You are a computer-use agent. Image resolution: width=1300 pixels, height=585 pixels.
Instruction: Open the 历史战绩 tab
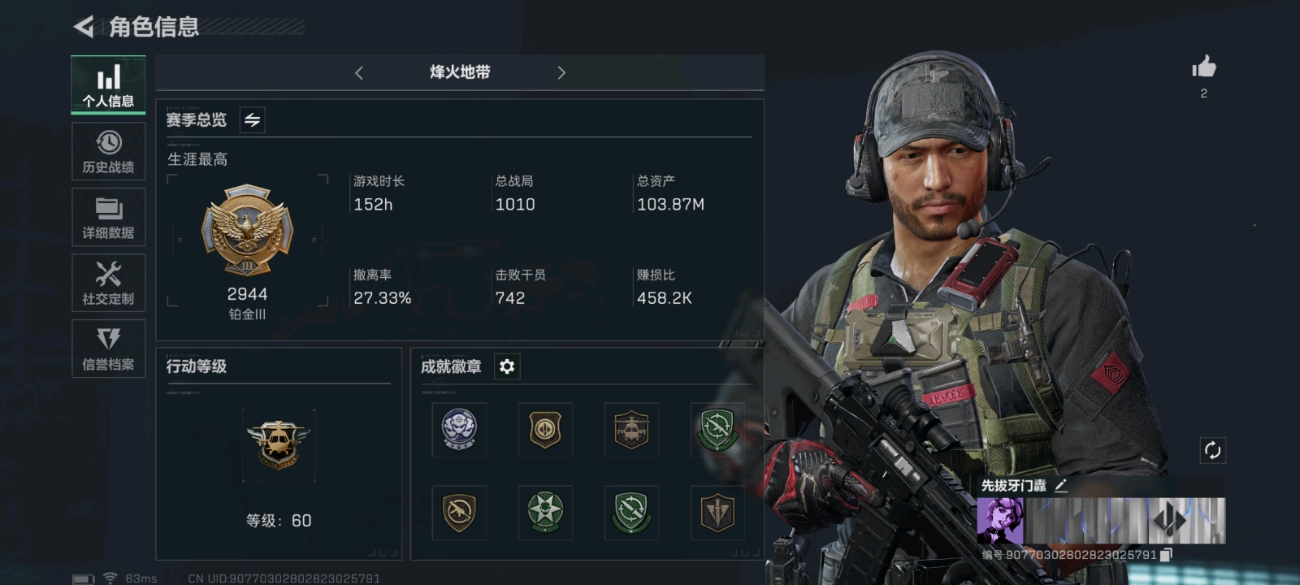coord(108,152)
